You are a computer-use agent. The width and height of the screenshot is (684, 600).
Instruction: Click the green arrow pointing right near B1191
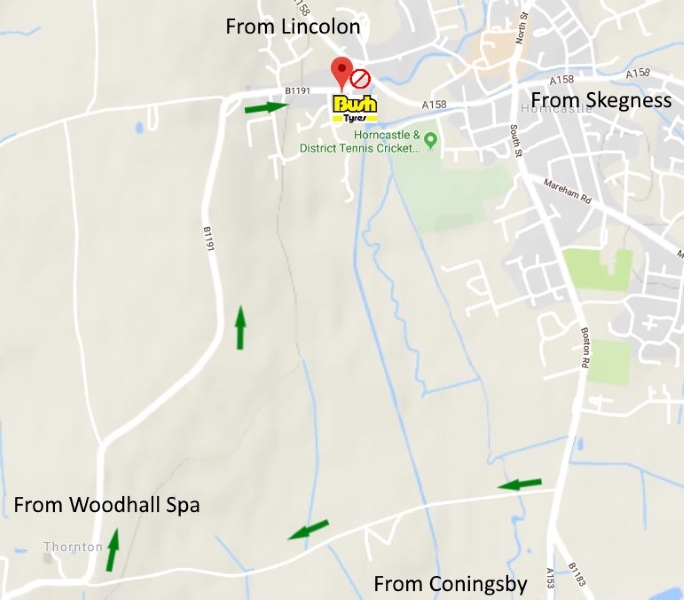(x=267, y=107)
